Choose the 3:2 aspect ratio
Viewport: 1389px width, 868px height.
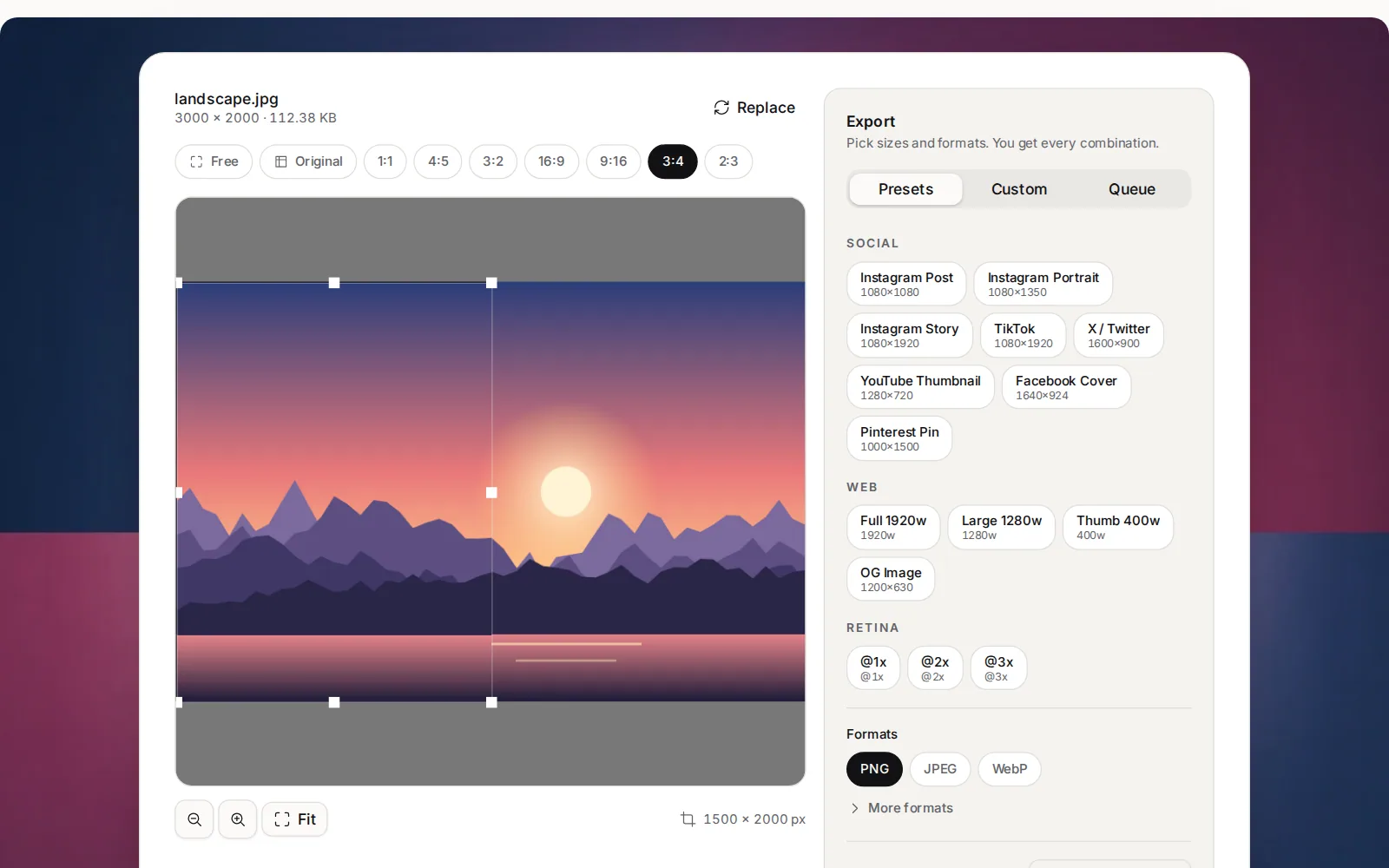(493, 161)
